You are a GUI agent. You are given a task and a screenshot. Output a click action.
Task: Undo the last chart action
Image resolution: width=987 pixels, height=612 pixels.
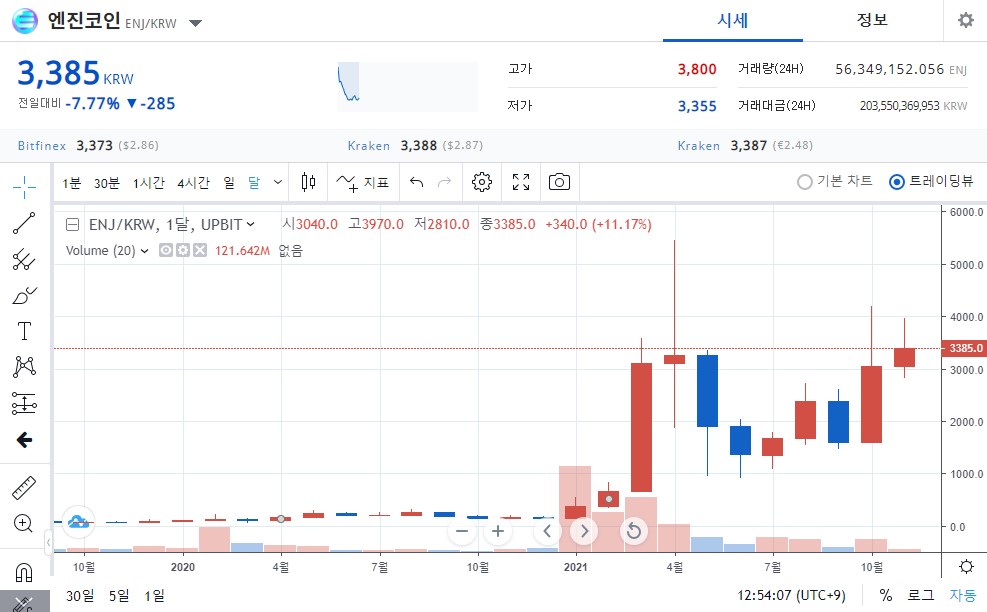[x=417, y=183]
